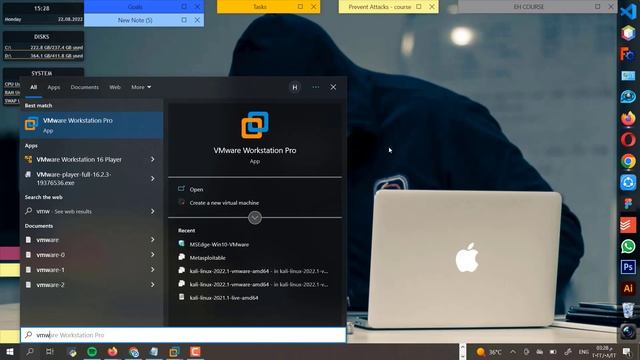Open Figma from the side dock
The image size is (640, 360).
click(x=628, y=203)
